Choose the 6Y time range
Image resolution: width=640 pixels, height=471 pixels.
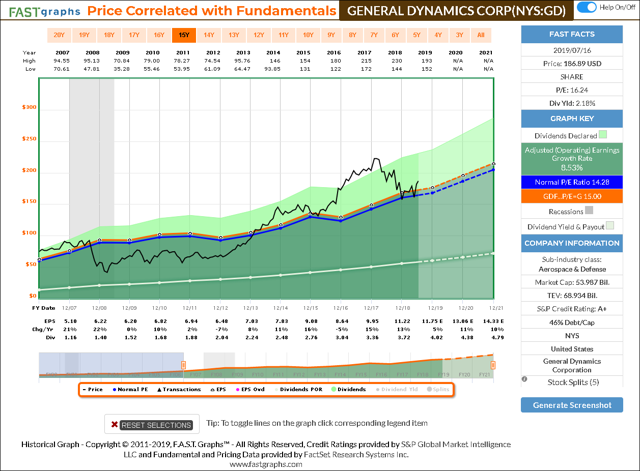396,35
